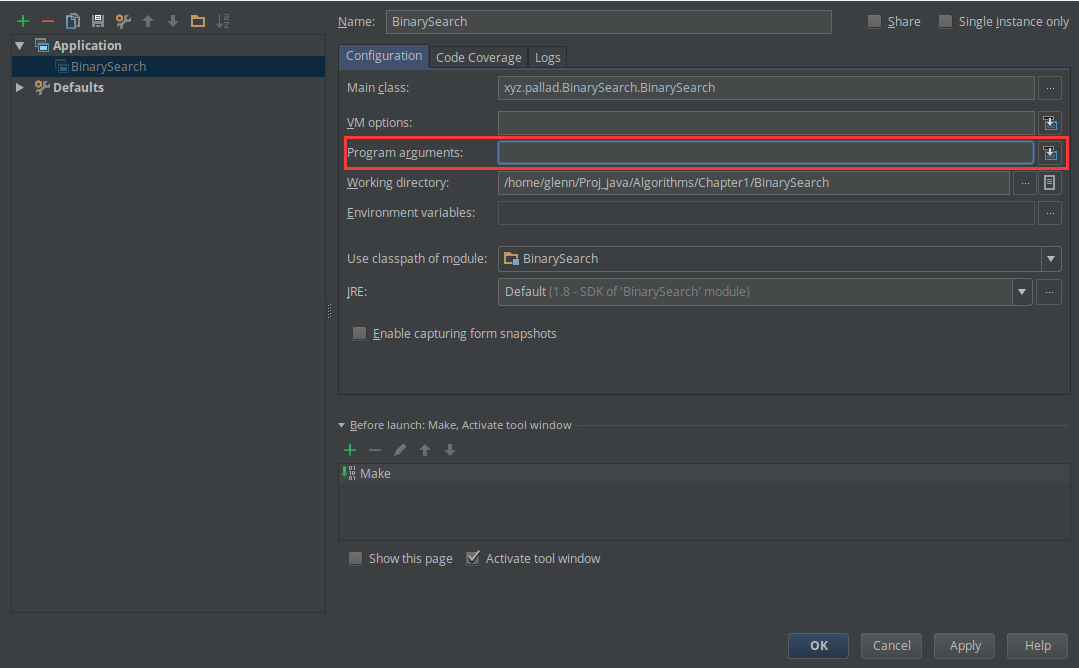
Task: Open the Logs tab
Action: [x=547, y=57]
